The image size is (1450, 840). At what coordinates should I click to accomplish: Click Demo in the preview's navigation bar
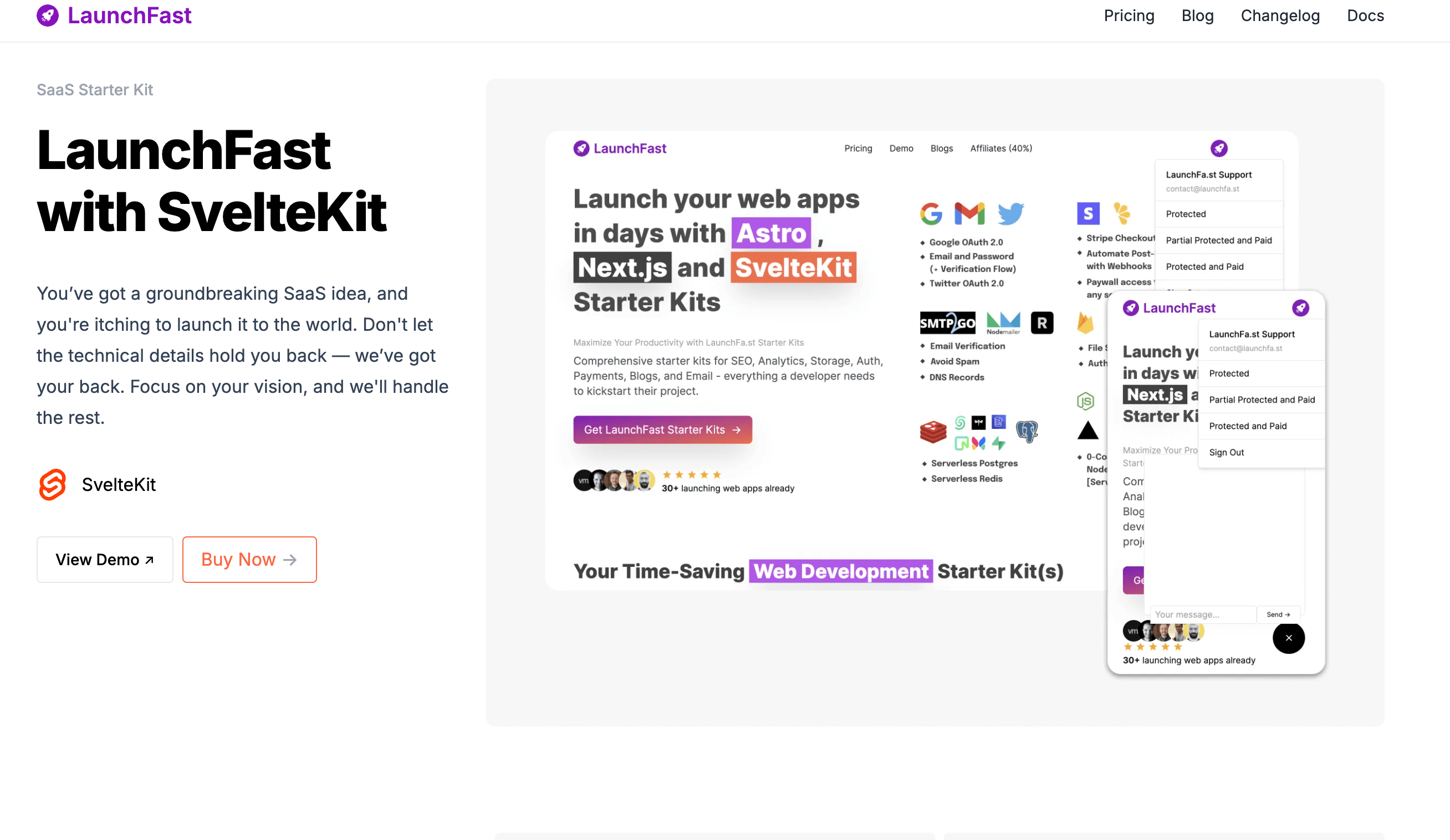coord(901,148)
